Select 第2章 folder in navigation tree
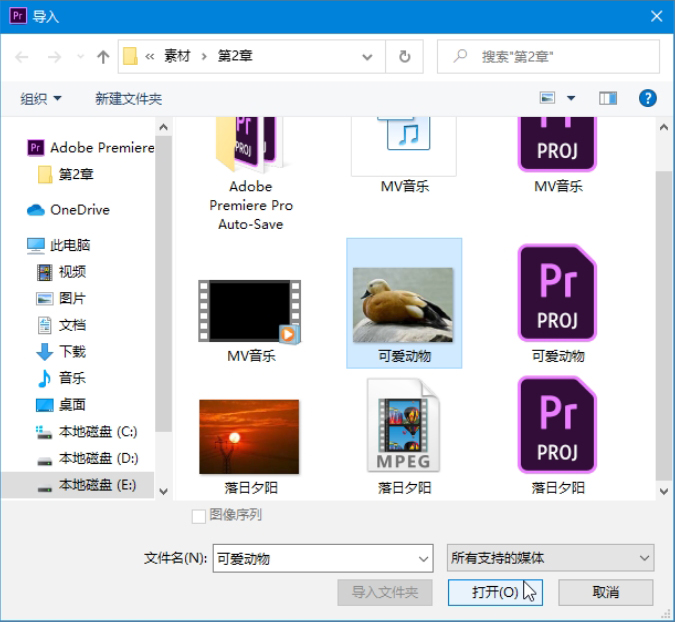Image resolution: width=675 pixels, height=622 pixels. click(x=65, y=174)
